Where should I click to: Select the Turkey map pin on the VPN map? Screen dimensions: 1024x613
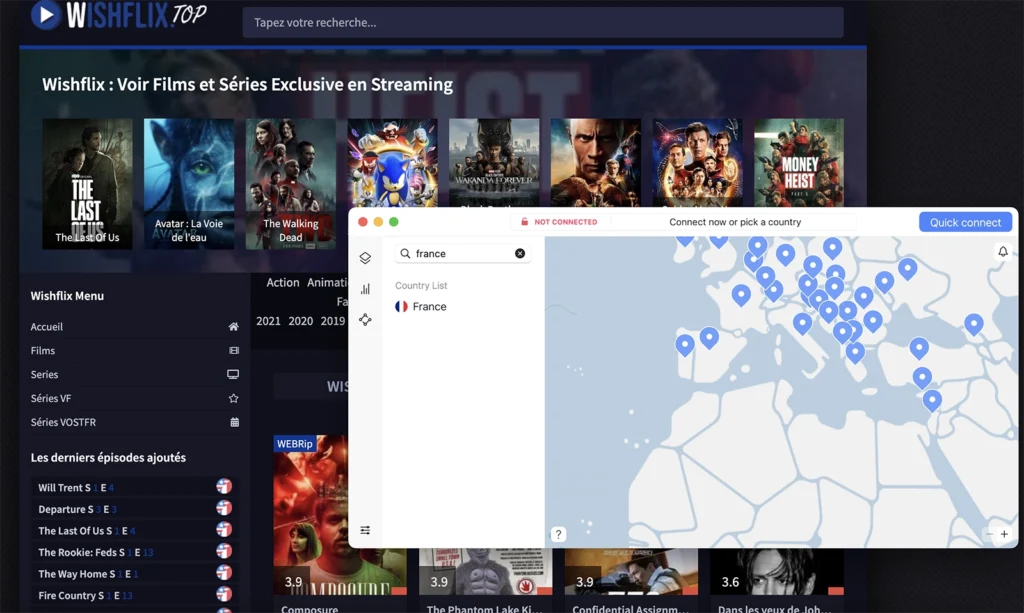click(x=919, y=348)
